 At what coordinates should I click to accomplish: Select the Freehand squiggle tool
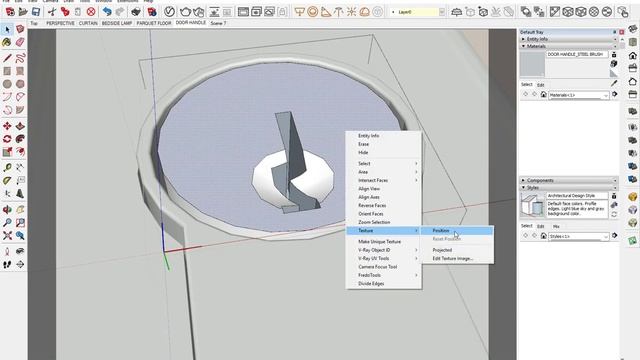[20, 58]
